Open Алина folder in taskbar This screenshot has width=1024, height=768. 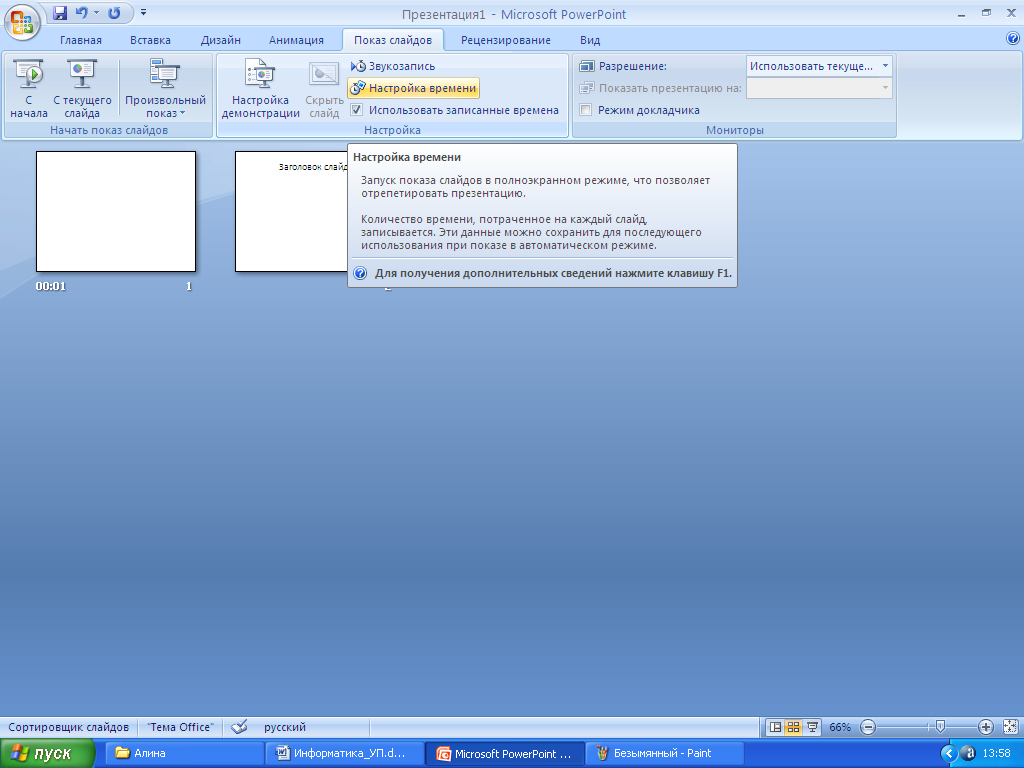(185, 754)
